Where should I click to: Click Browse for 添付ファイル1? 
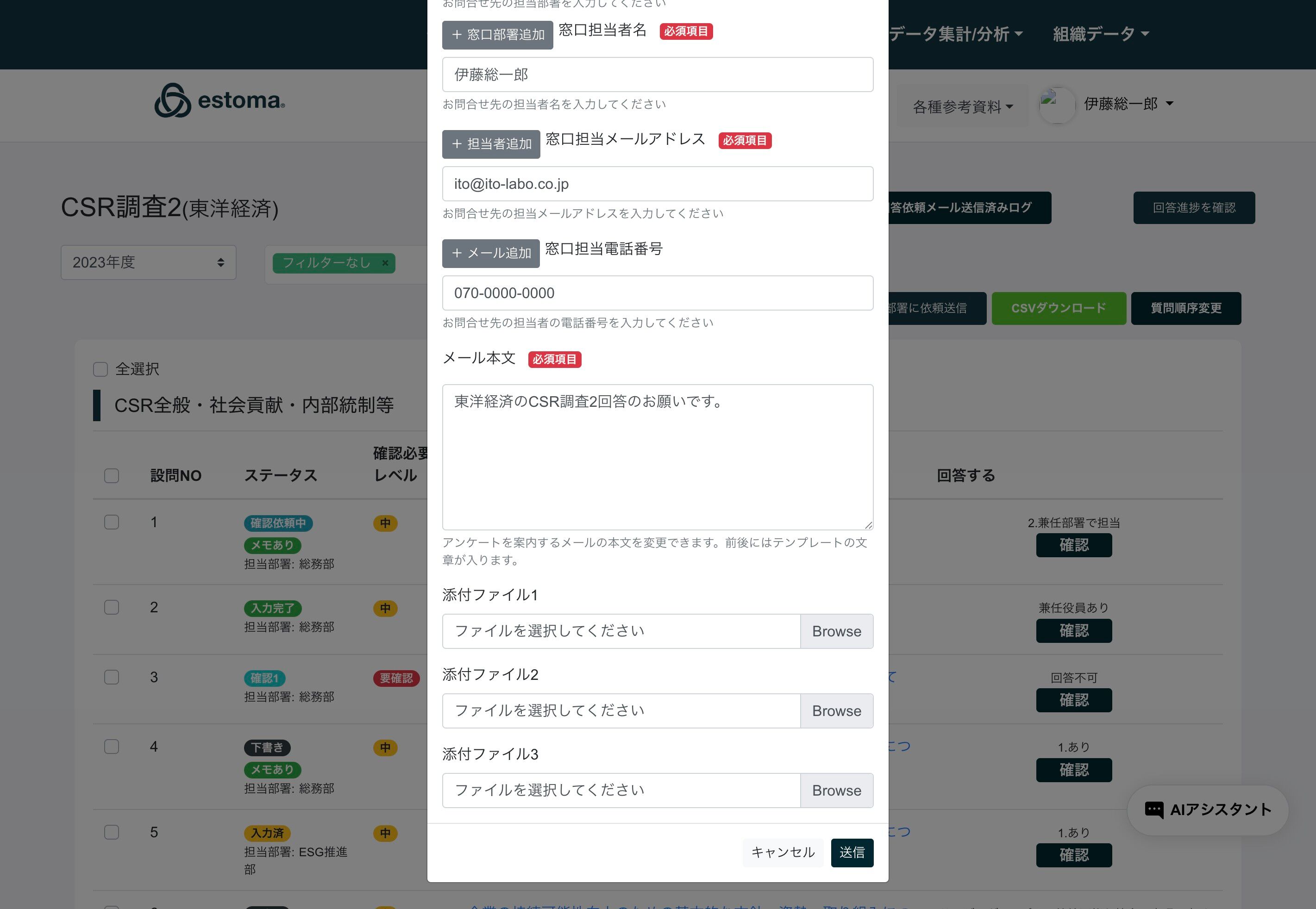836,631
